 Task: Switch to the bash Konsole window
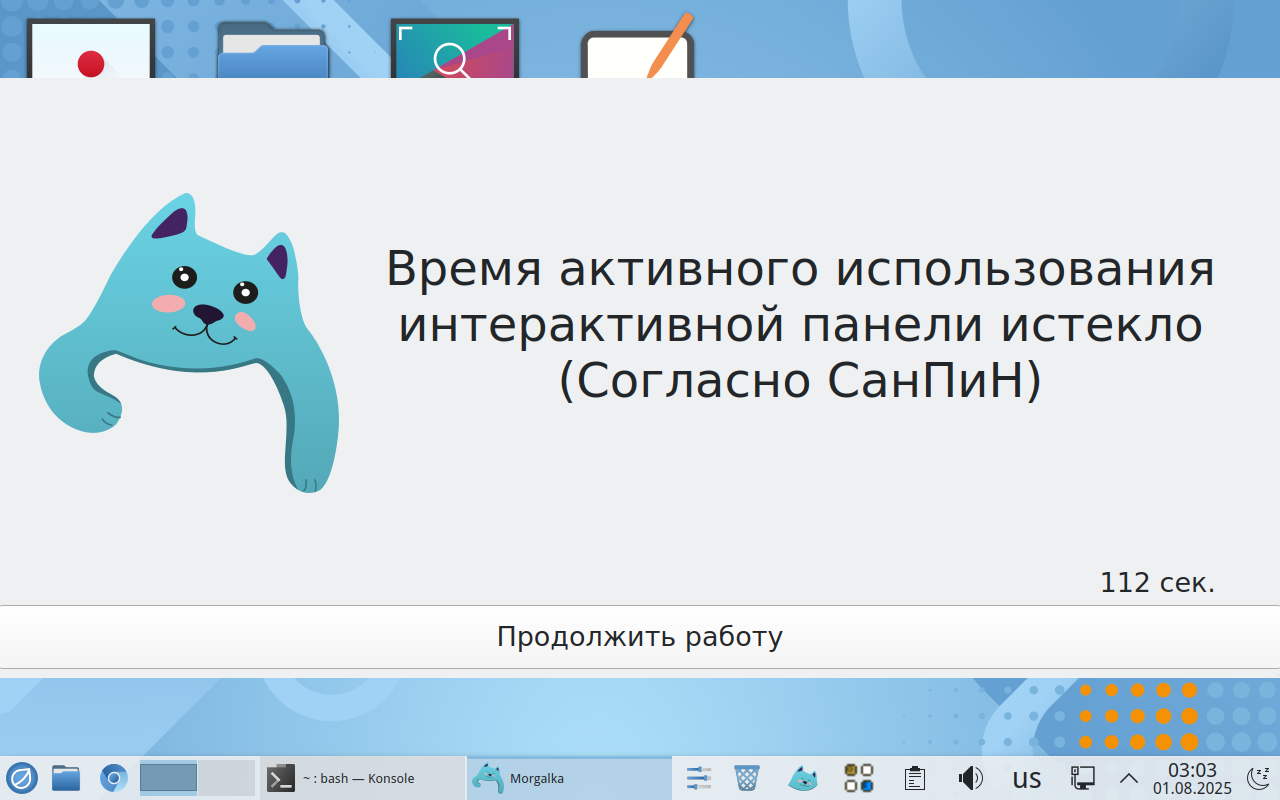tap(362, 778)
